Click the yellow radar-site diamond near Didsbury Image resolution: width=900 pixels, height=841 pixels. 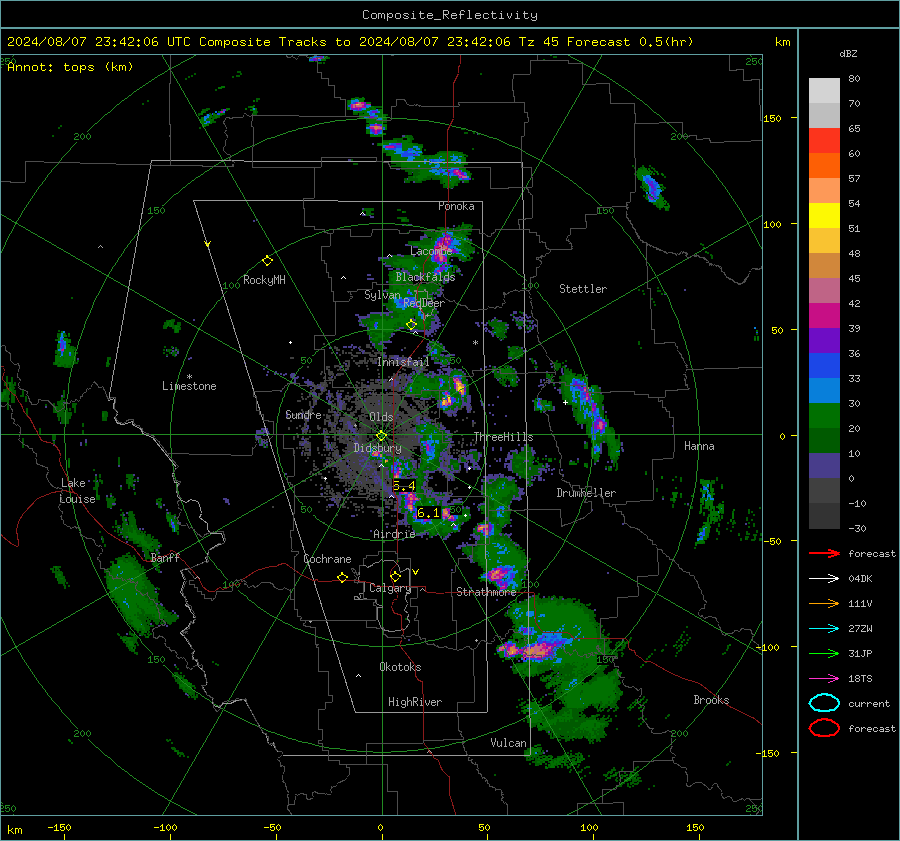(381, 436)
